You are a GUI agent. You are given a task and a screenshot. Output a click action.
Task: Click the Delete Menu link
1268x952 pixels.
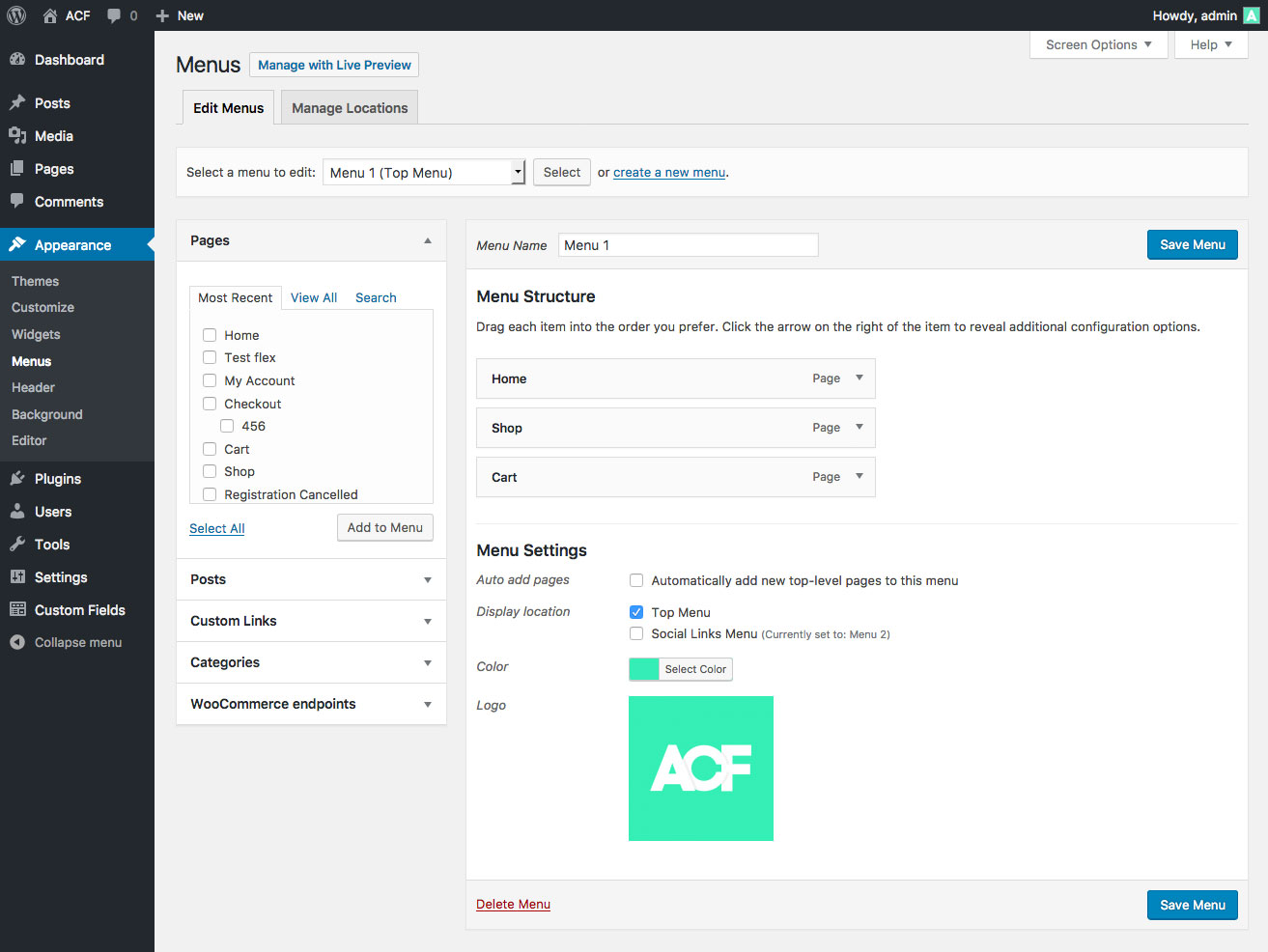click(x=513, y=905)
